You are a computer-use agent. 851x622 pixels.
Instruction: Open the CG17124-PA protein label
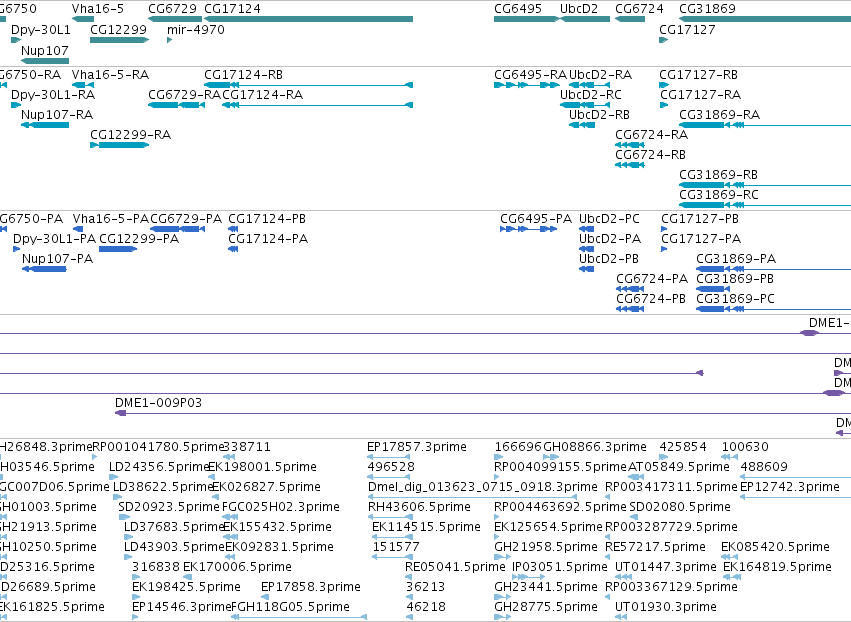coord(268,239)
